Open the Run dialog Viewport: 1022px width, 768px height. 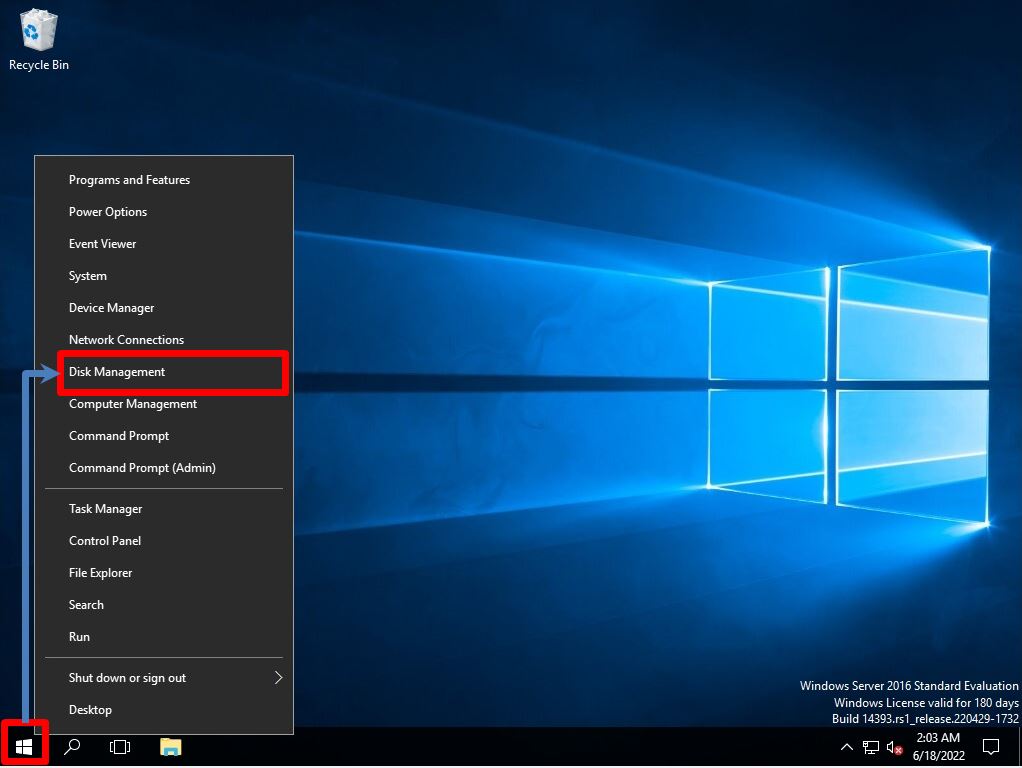(x=79, y=636)
